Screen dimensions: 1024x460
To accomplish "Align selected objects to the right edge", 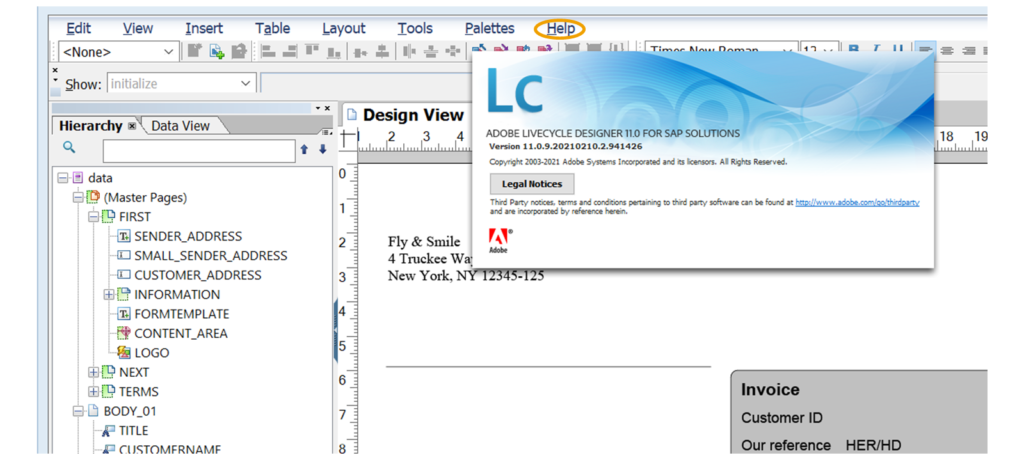I will [x=290, y=51].
